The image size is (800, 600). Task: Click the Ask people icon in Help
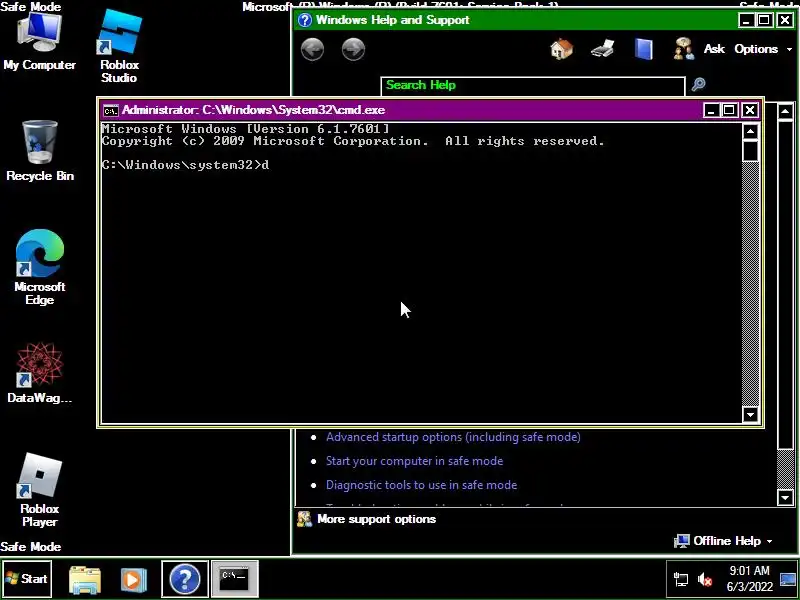684,49
